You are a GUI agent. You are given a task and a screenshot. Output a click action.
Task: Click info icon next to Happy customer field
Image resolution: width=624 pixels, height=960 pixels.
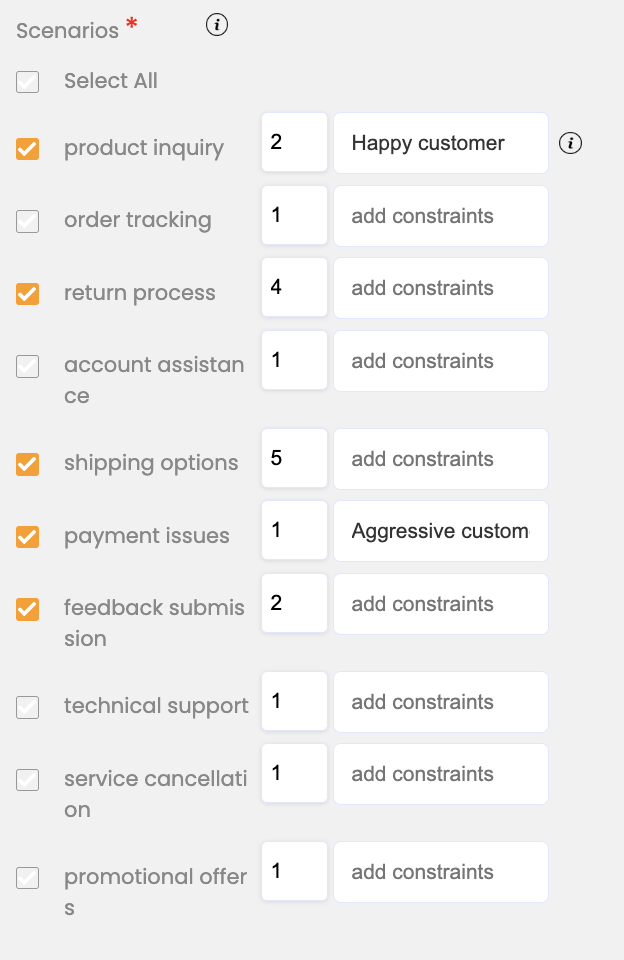coord(570,144)
